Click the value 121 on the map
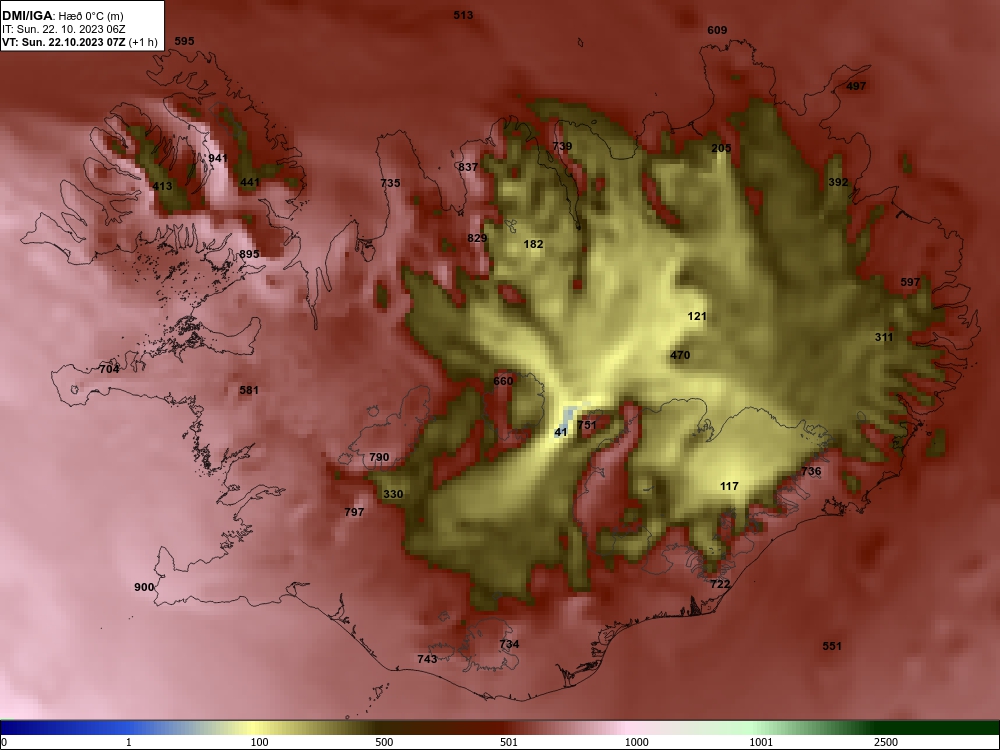Screen dimensions: 1000x750 point(697,316)
